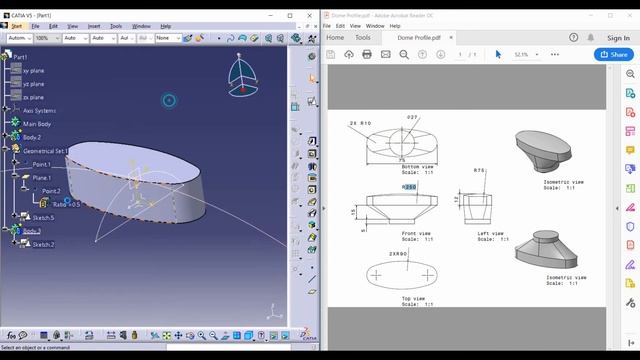Open Acrobat help question mark icon
The width and height of the screenshot is (640, 360).
click(x=573, y=38)
